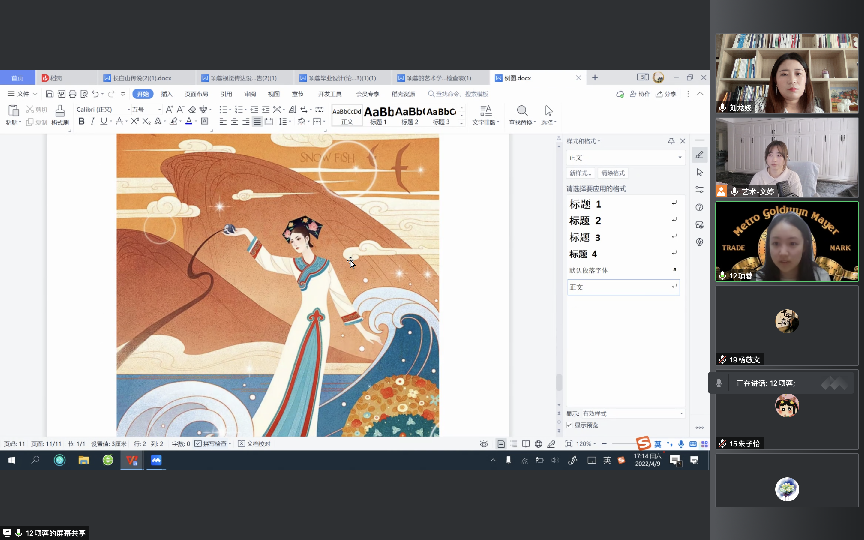
Task: Close the styles and formatting pane
Action: [x=683, y=141]
